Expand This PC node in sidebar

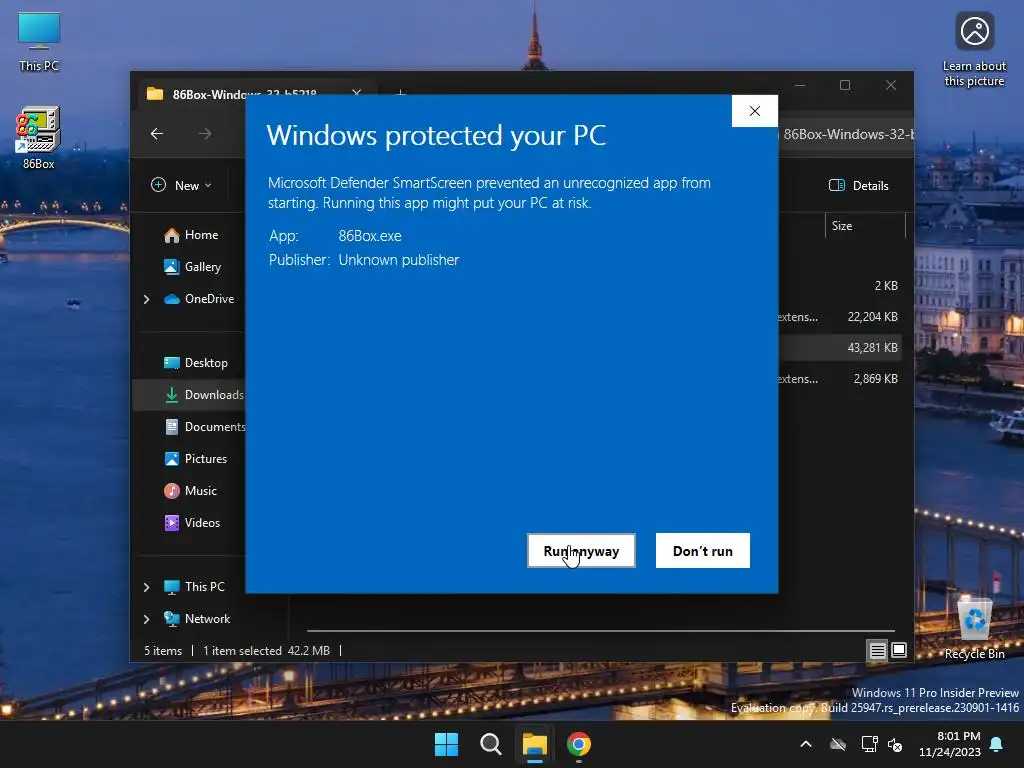tap(146, 587)
